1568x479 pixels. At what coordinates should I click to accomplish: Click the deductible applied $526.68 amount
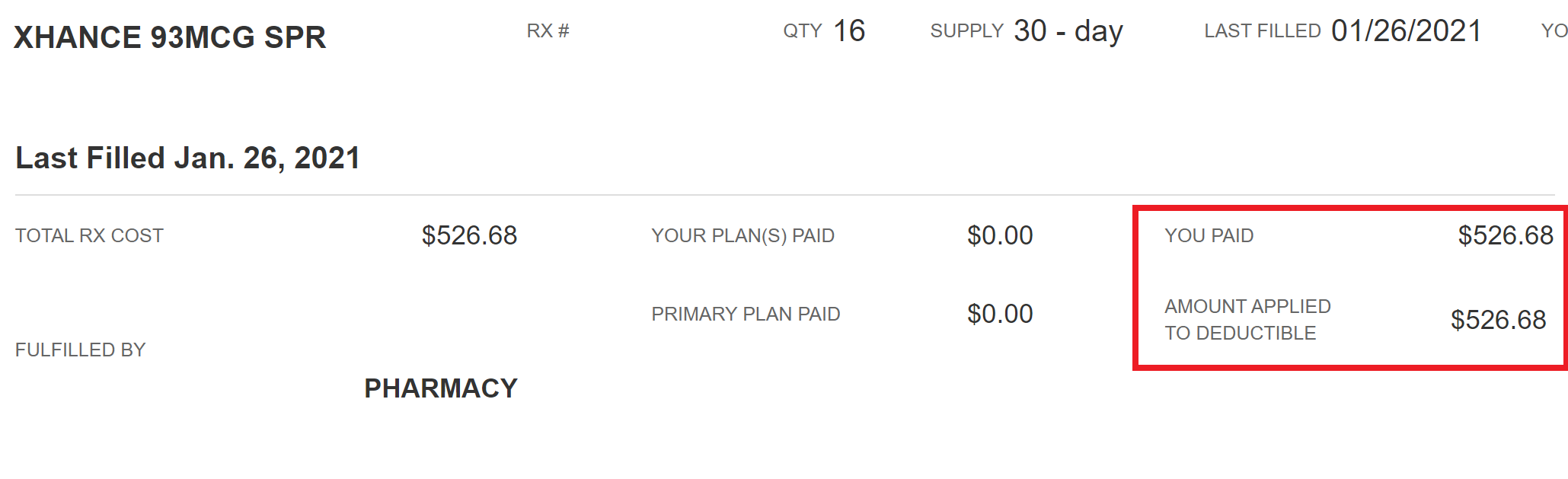[x=1498, y=320]
